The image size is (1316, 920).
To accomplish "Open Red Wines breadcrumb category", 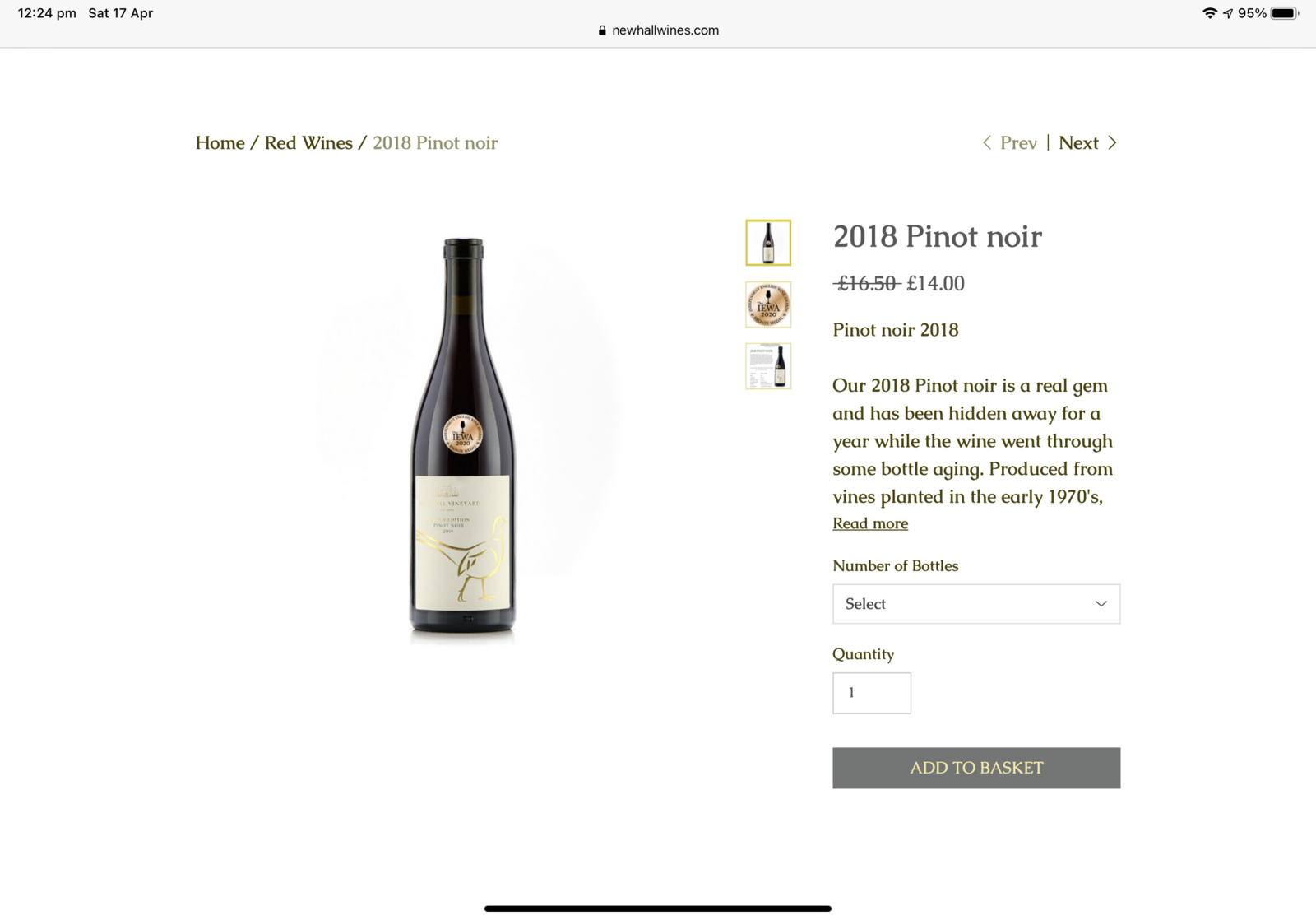I will [x=308, y=143].
